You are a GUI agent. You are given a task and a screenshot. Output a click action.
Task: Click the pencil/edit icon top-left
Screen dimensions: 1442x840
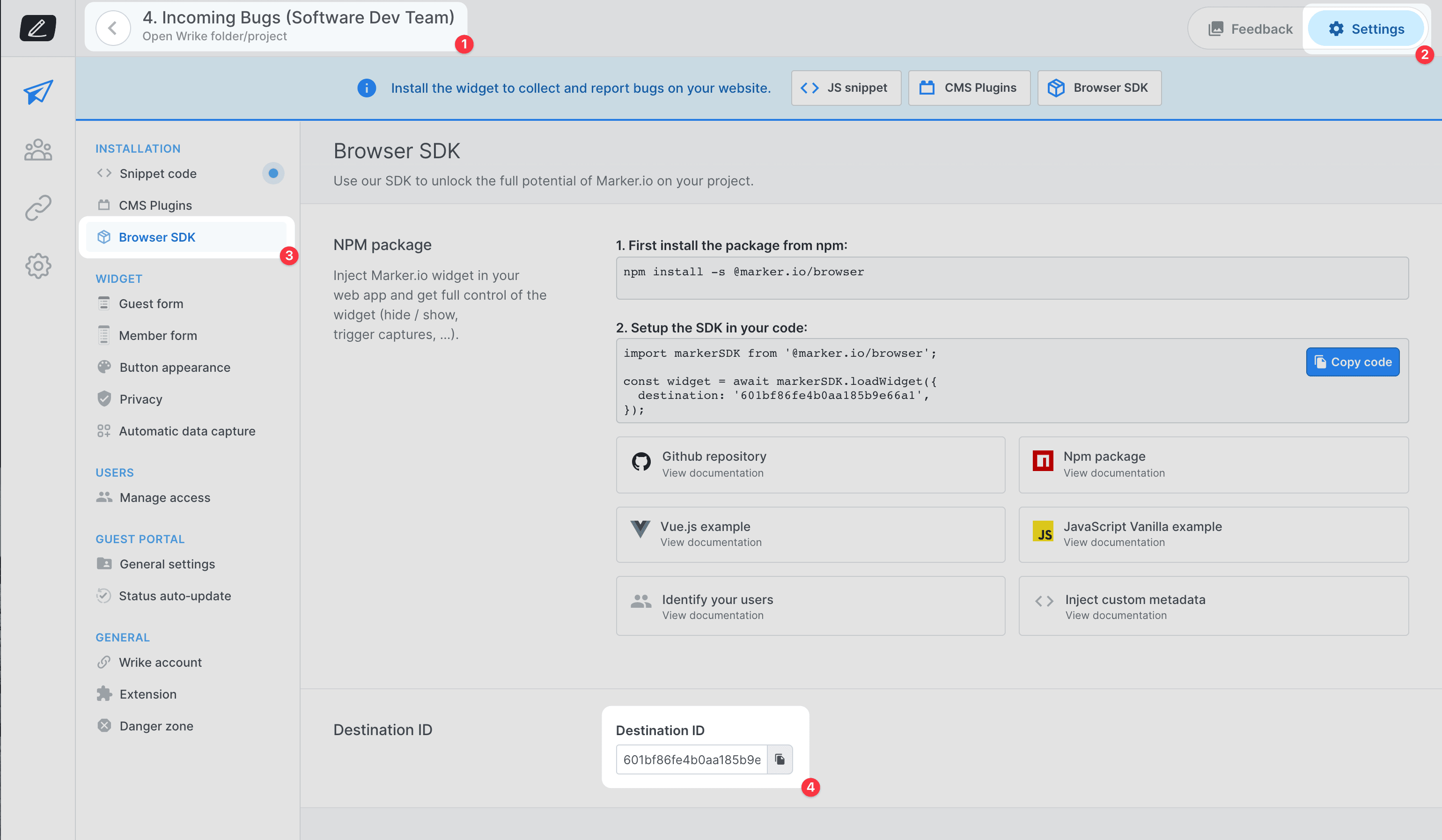point(38,28)
